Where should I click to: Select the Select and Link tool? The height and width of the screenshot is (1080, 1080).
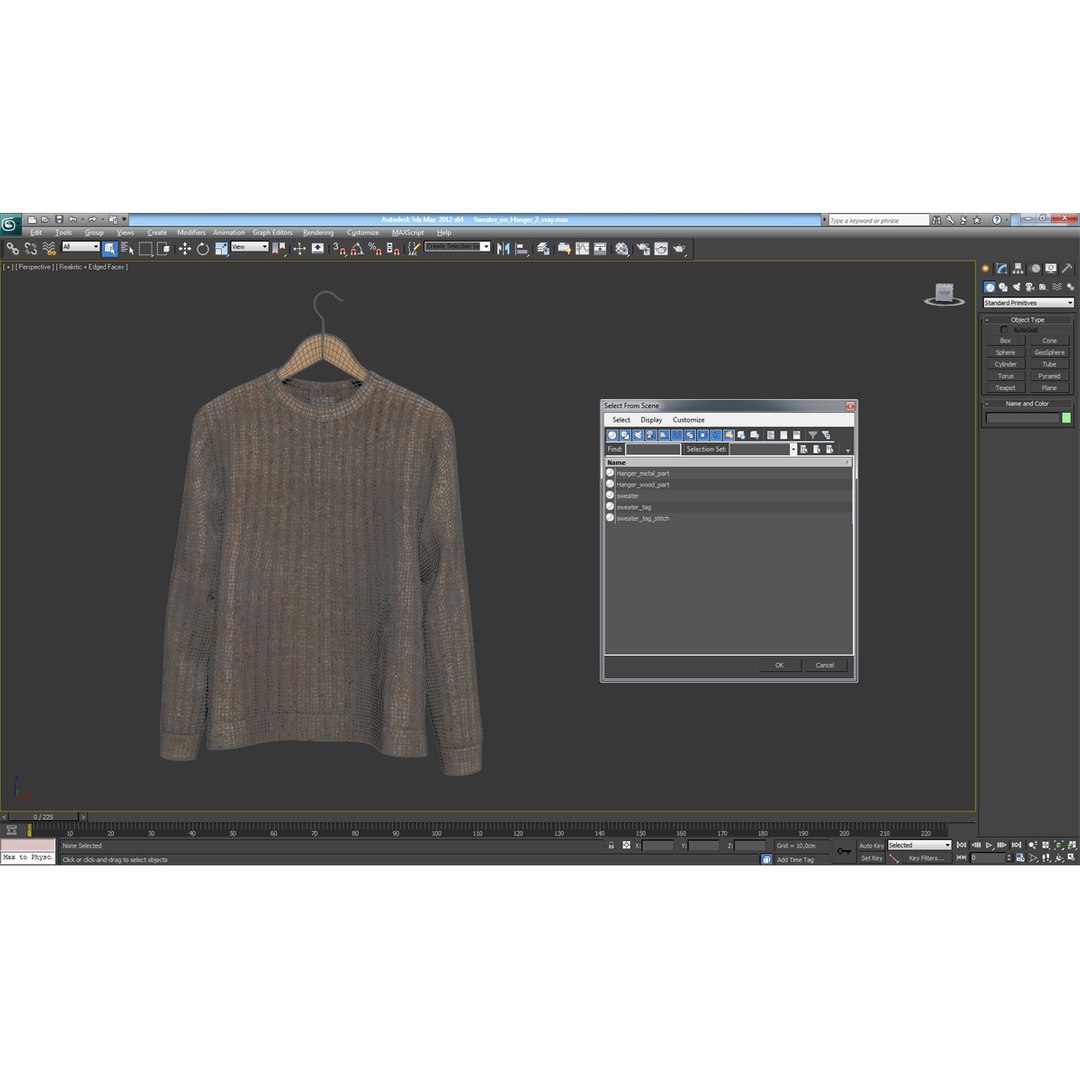click(12, 249)
